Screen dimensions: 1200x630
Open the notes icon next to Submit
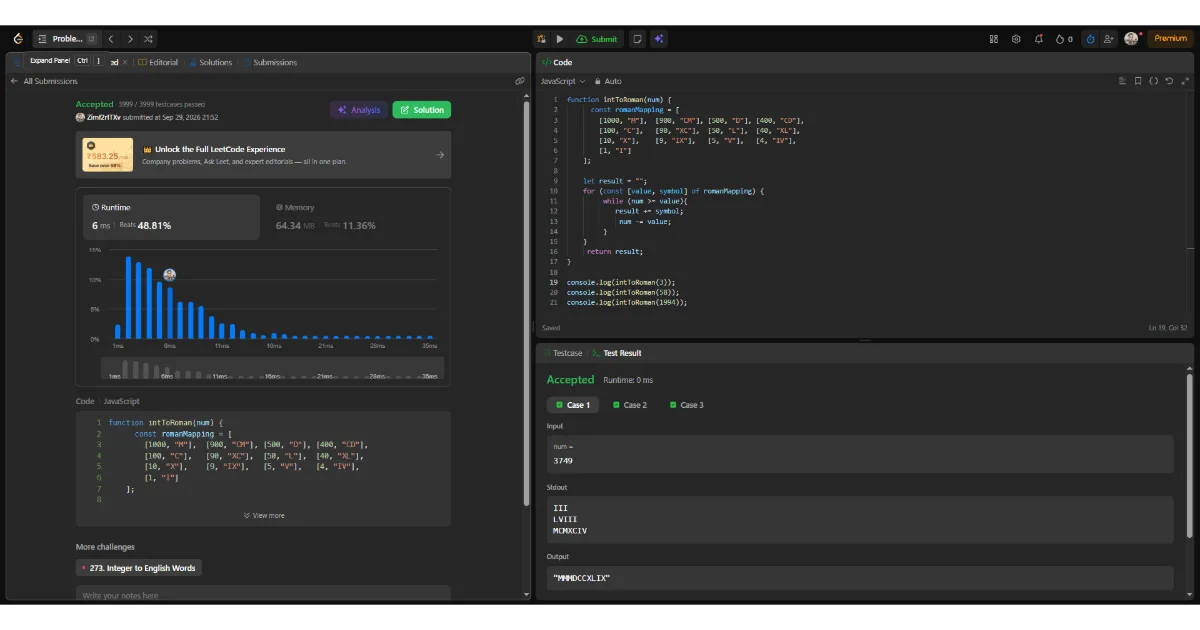(x=637, y=39)
